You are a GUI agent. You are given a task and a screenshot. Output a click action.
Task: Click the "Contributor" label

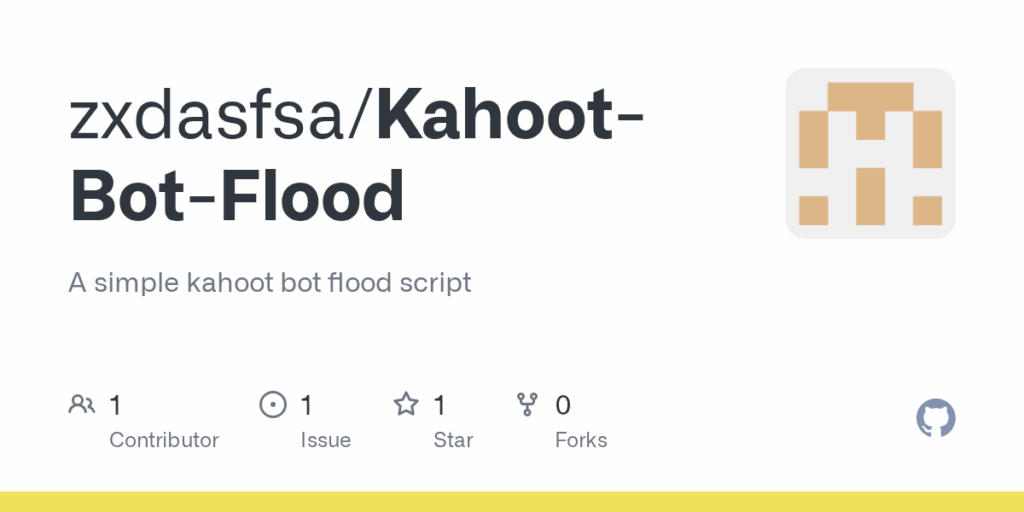[x=163, y=440]
